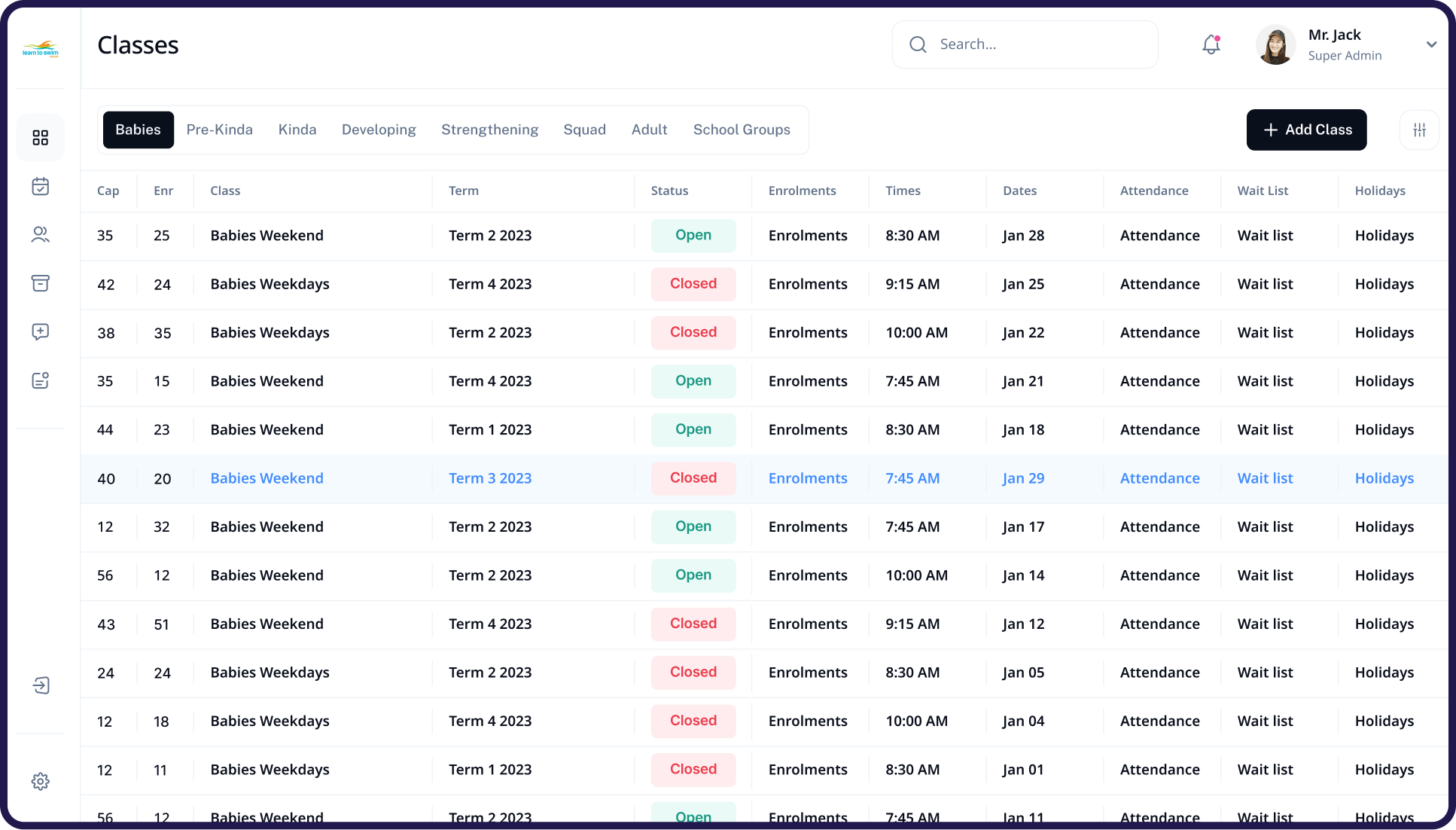
Task: Open the filter sliders icon button
Action: (x=1419, y=130)
